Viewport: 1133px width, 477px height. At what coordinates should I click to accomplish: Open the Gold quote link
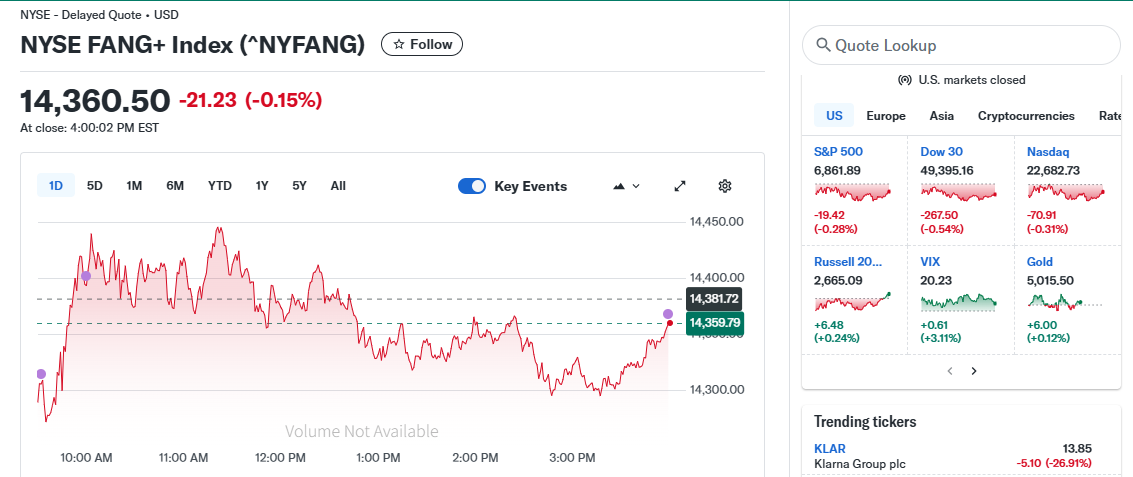point(1039,262)
